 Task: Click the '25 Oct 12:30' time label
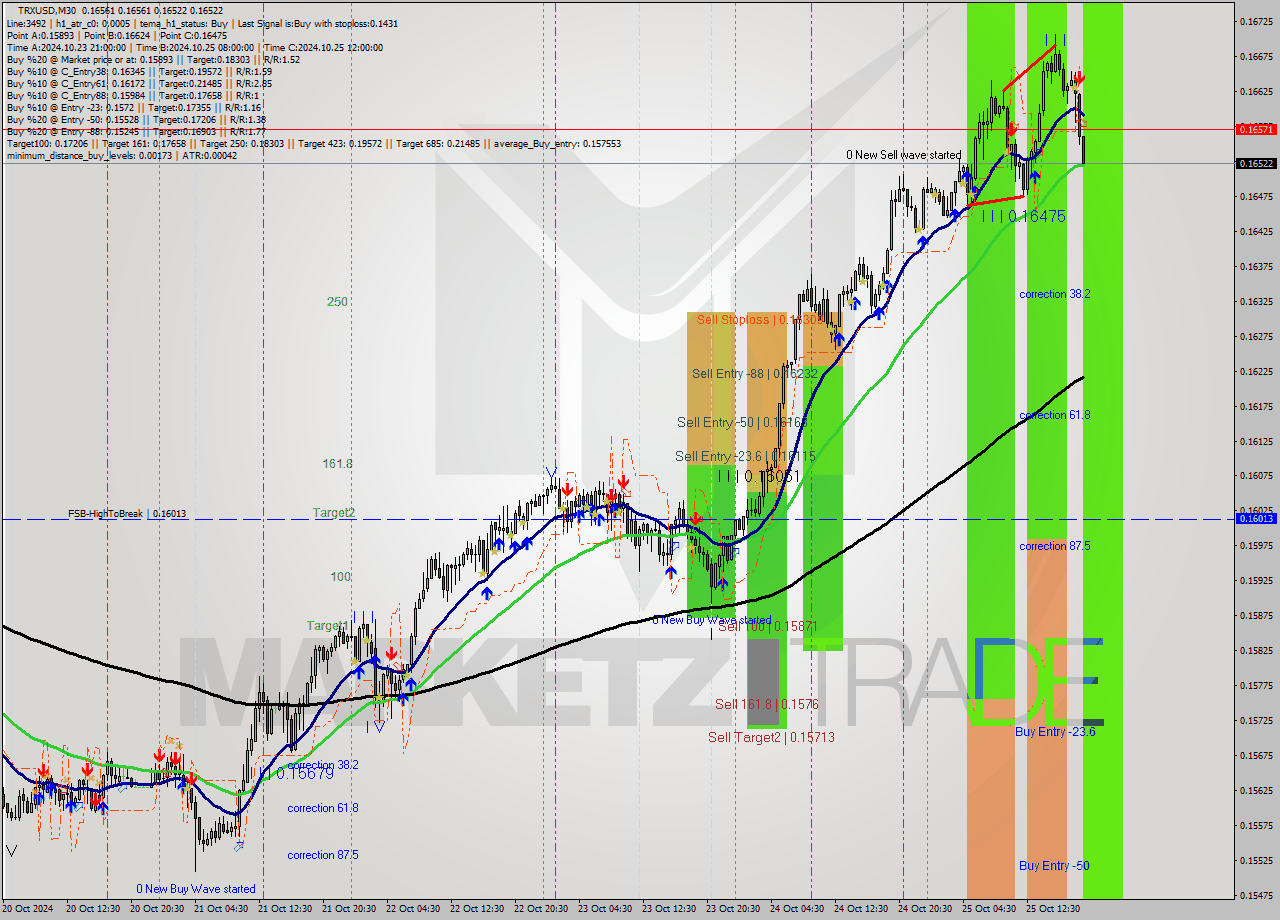click(x=1053, y=909)
